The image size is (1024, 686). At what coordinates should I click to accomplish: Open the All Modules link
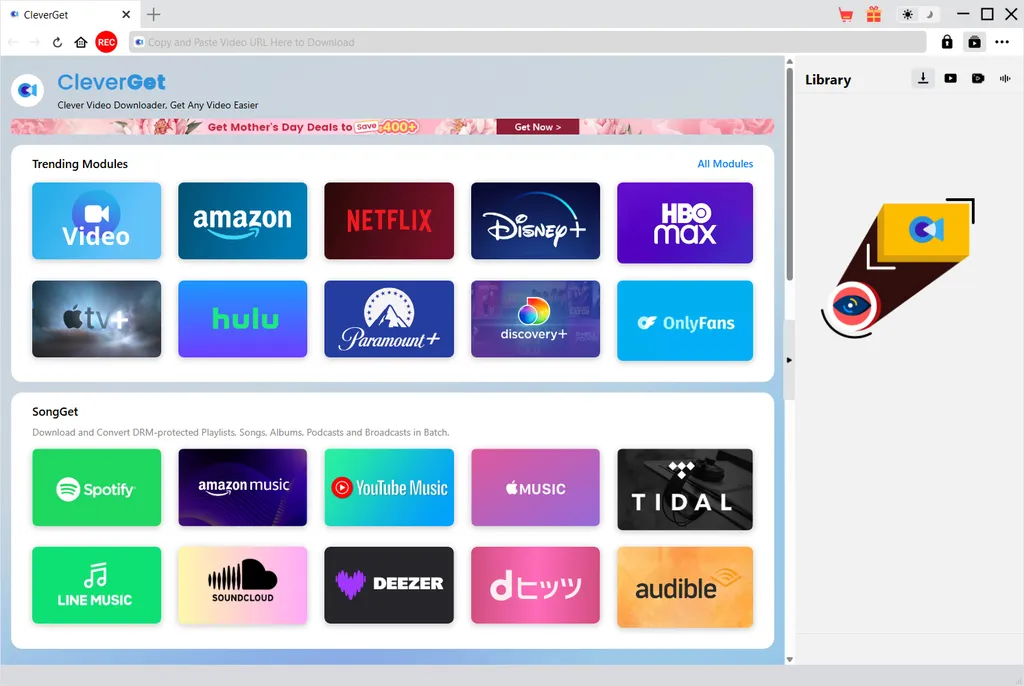tap(725, 164)
